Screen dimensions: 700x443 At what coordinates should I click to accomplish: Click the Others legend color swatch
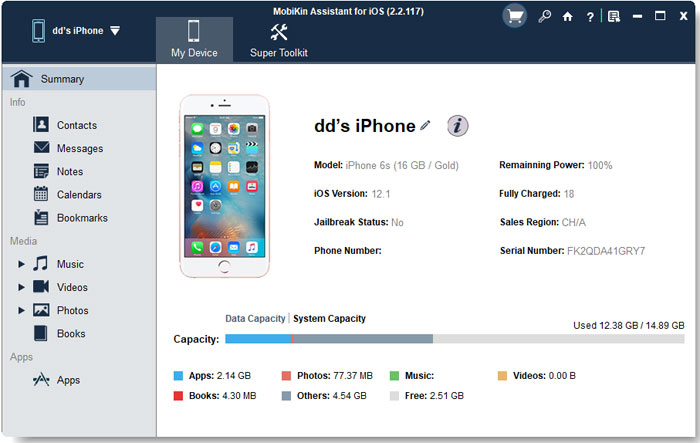click(x=286, y=396)
